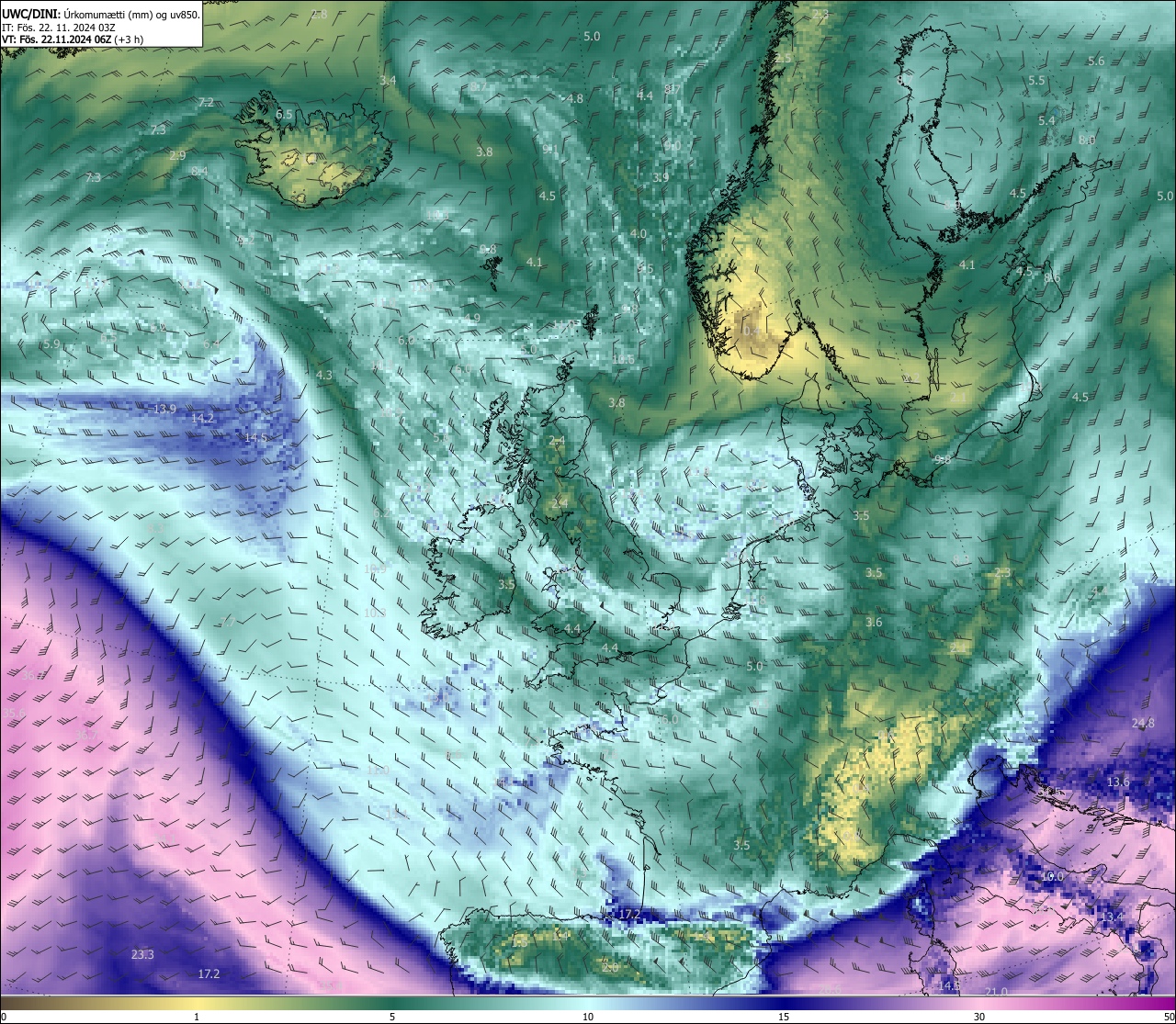Click the '2.0' value over Spain
This screenshot has width=1176, height=1024.
pos(610,967)
